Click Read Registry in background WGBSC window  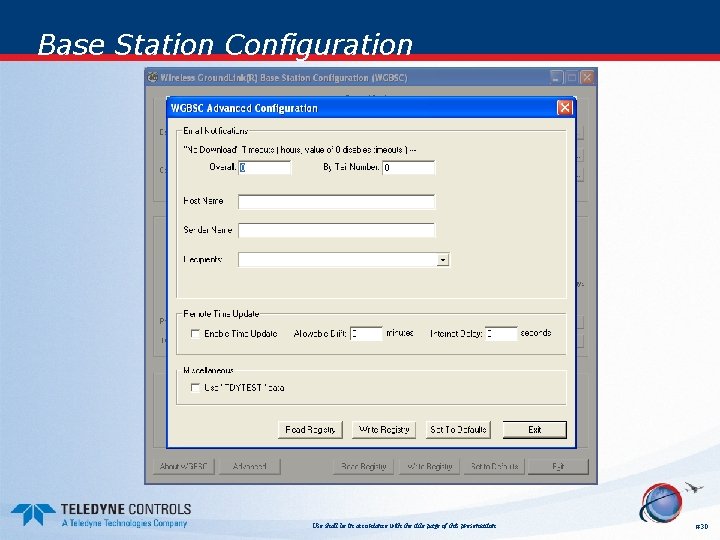(363, 467)
